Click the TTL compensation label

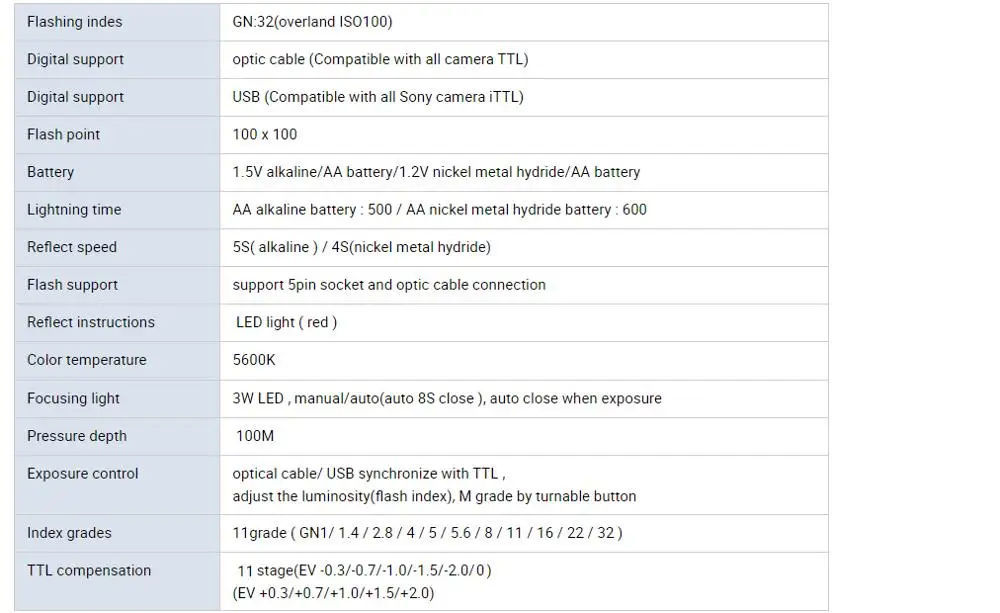(89, 571)
